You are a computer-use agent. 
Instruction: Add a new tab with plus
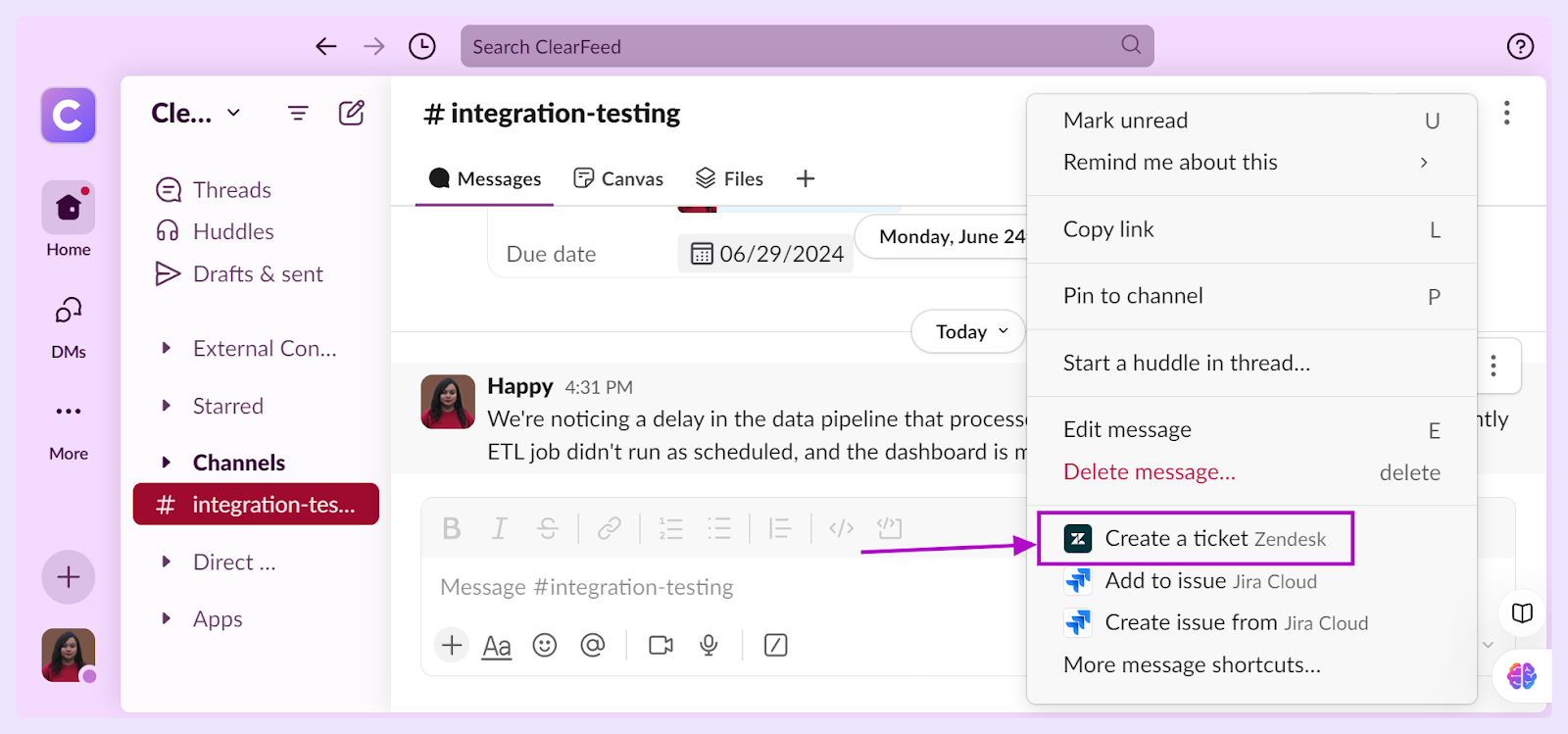806,178
